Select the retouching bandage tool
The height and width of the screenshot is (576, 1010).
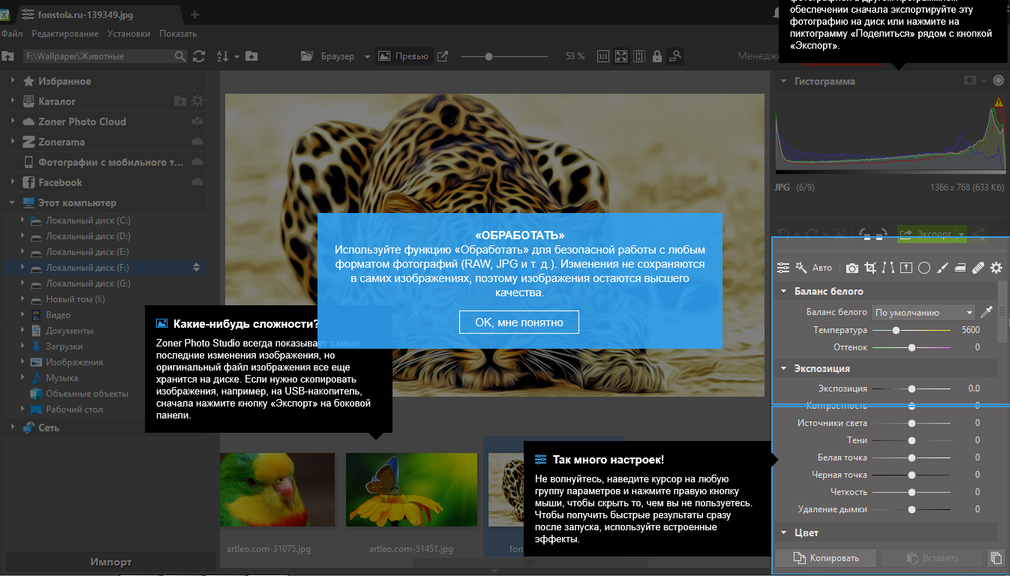point(978,268)
